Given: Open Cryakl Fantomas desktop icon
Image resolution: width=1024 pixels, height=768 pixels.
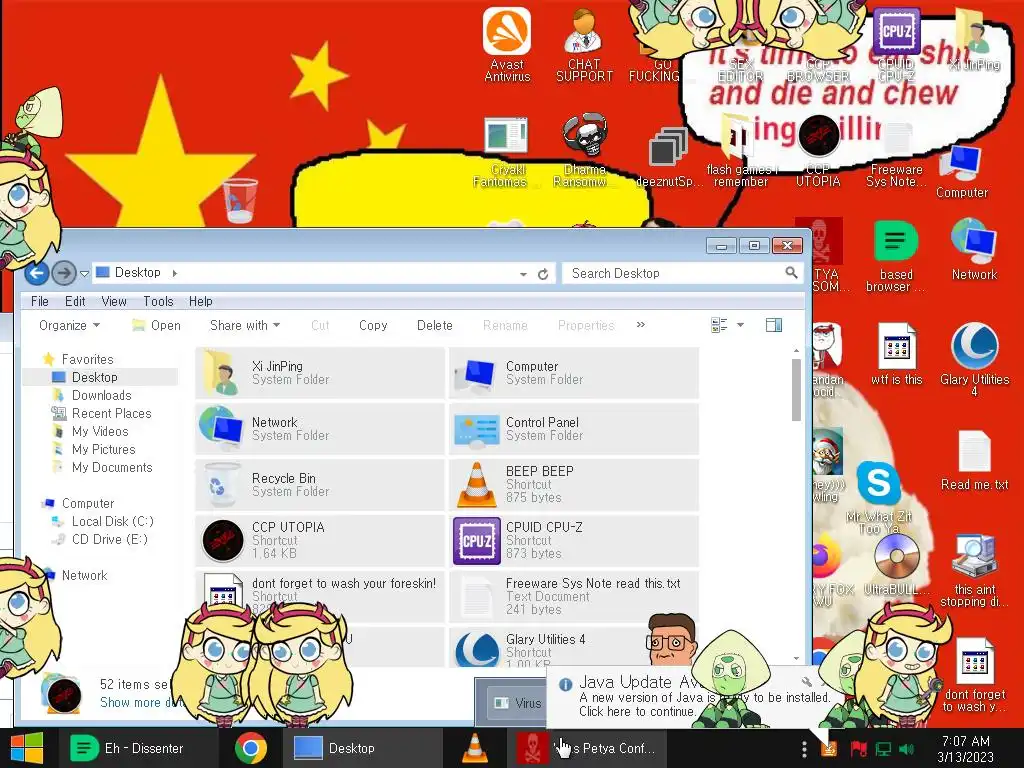Looking at the screenshot, I should click(x=506, y=152).
